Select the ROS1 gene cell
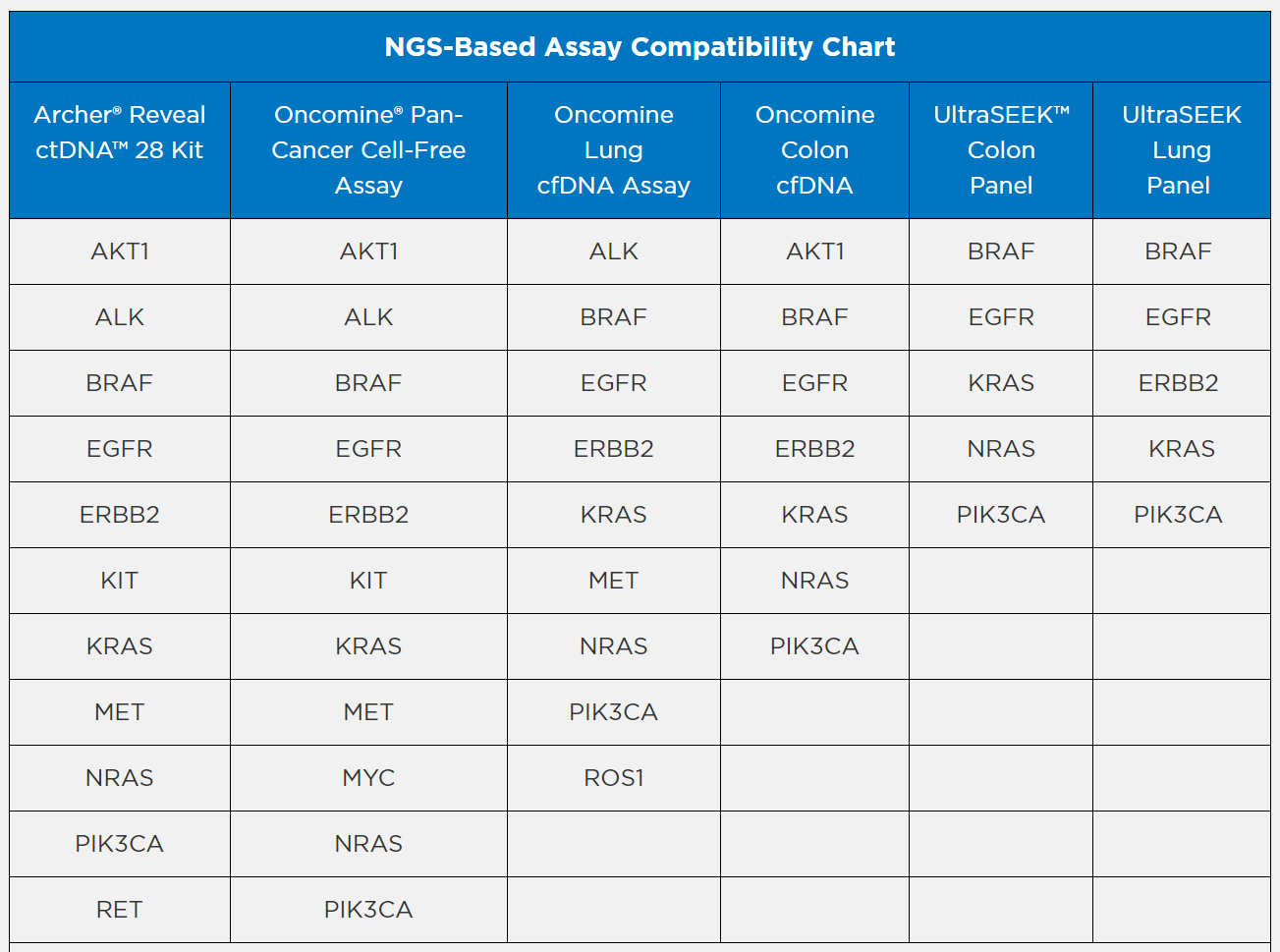1280x952 pixels. pos(614,778)
